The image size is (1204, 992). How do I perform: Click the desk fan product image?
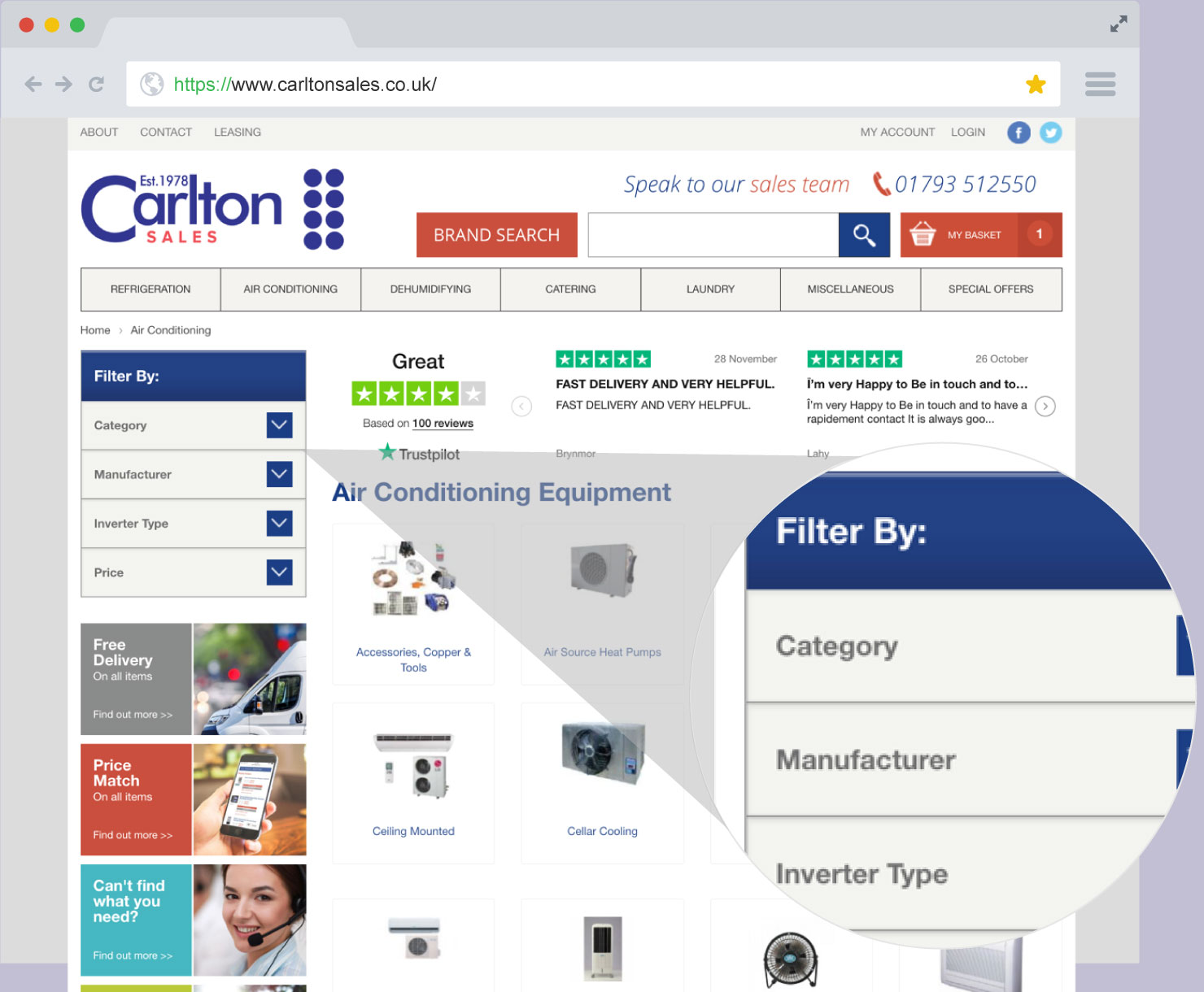pos(790,960)
